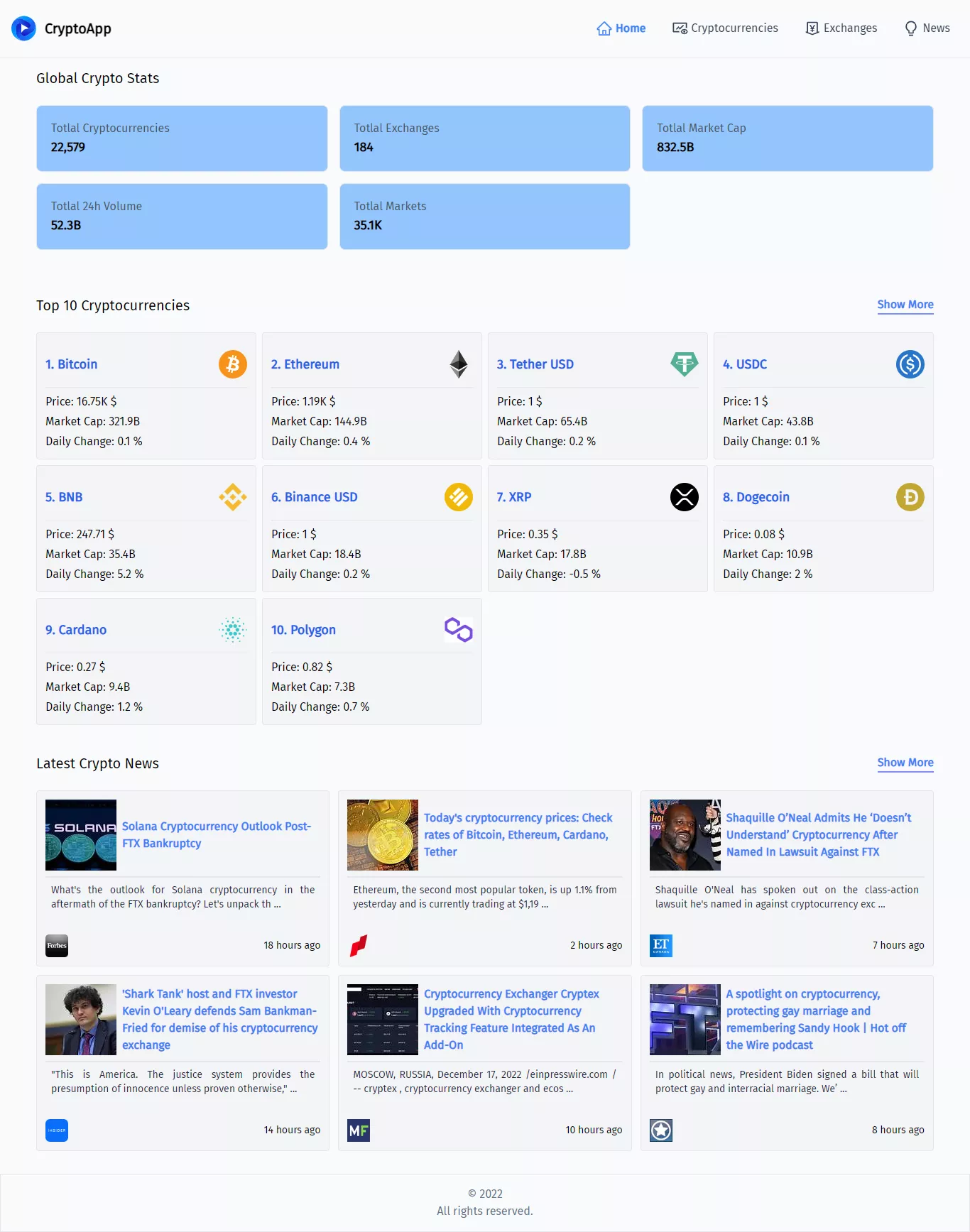Click the BNB diamond logo
This screenshot has height=1232, width=970.
(233, 497)
